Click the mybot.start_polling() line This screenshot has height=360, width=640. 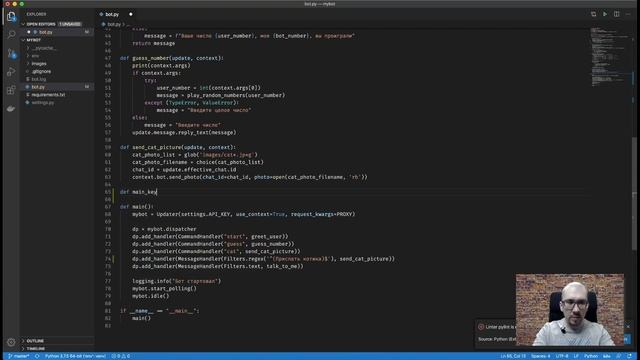(x=164, y=289)
